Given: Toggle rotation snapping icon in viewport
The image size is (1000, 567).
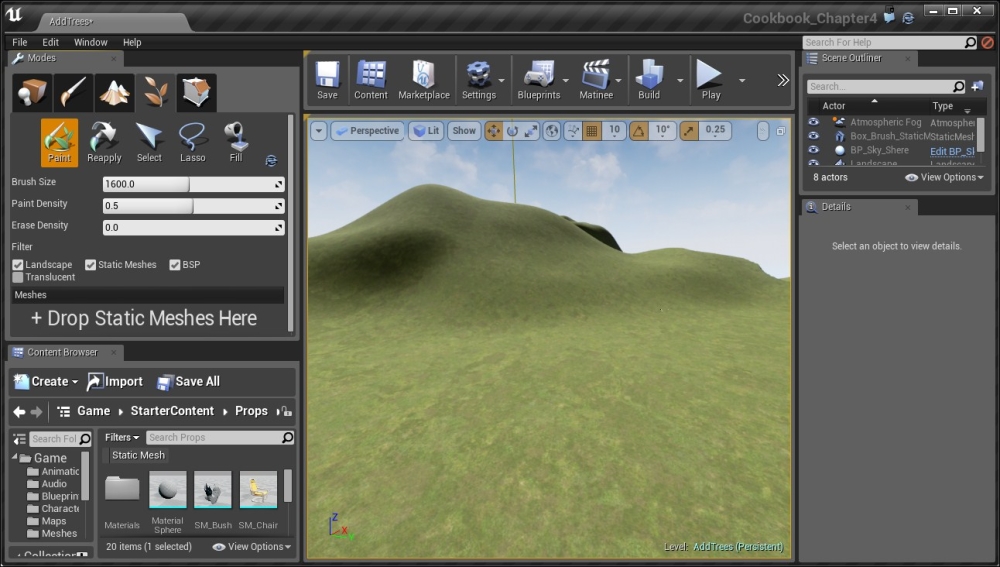Looking at the screenshot, I should coord(638,131).
